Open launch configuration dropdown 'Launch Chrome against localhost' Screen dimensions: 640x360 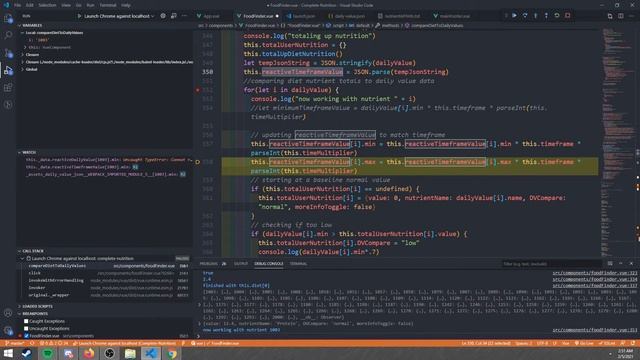point(119,16)
